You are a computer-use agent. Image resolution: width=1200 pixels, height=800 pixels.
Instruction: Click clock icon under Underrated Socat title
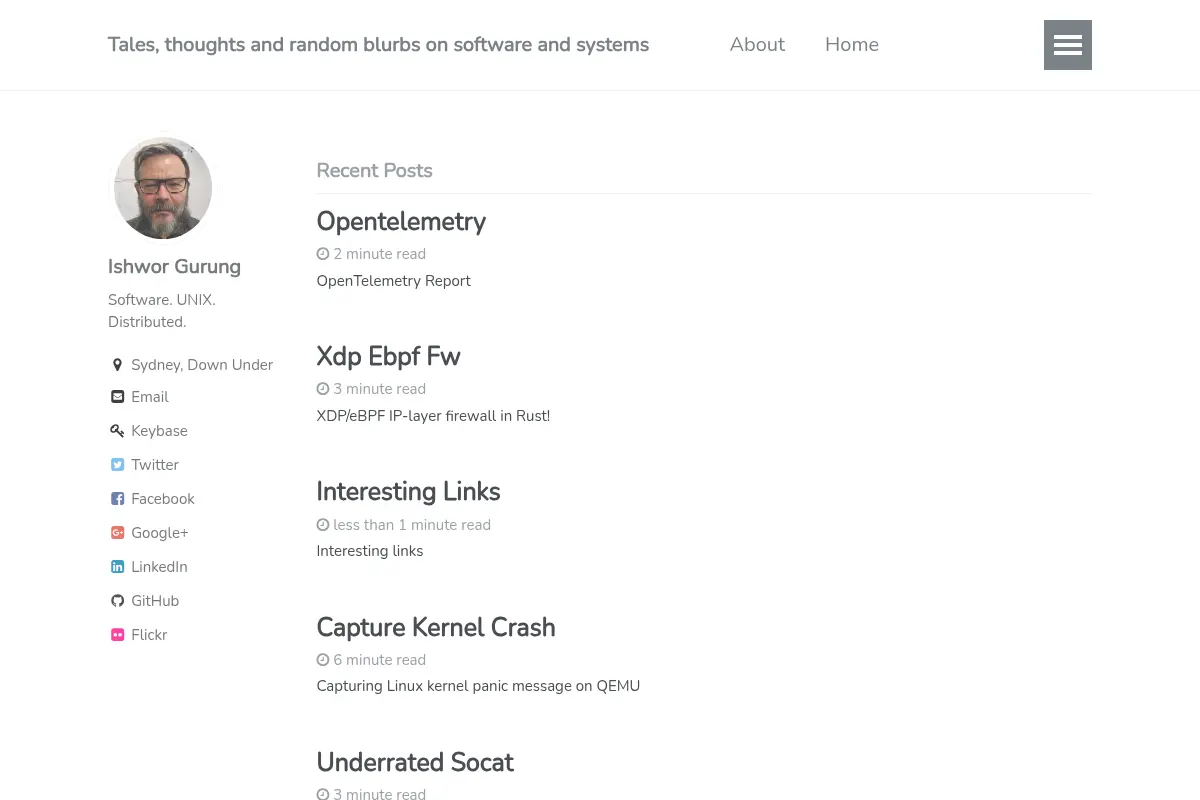pos(323,794)
